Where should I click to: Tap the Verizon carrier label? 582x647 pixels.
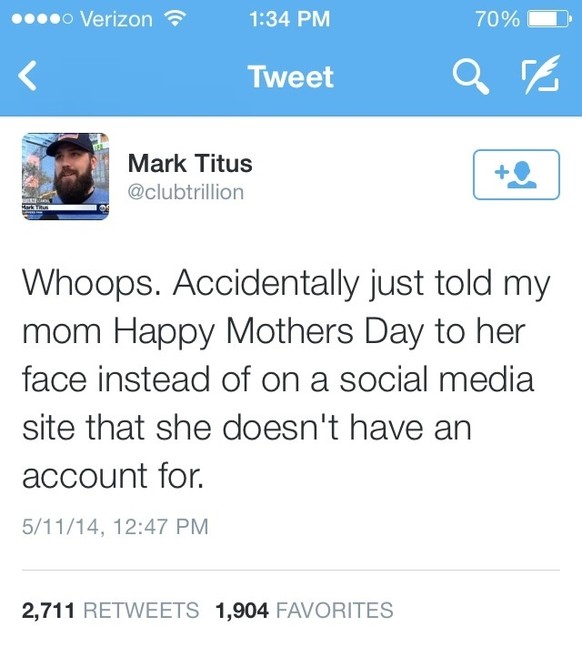pyautogui.click(x=116, y=19)
